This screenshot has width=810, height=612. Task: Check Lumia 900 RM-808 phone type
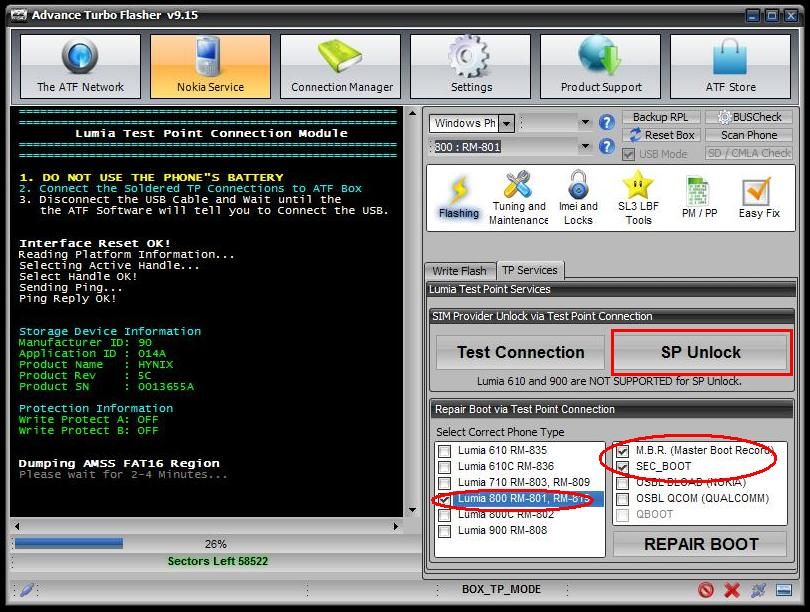pyautogui.click(x=444, y=531)
